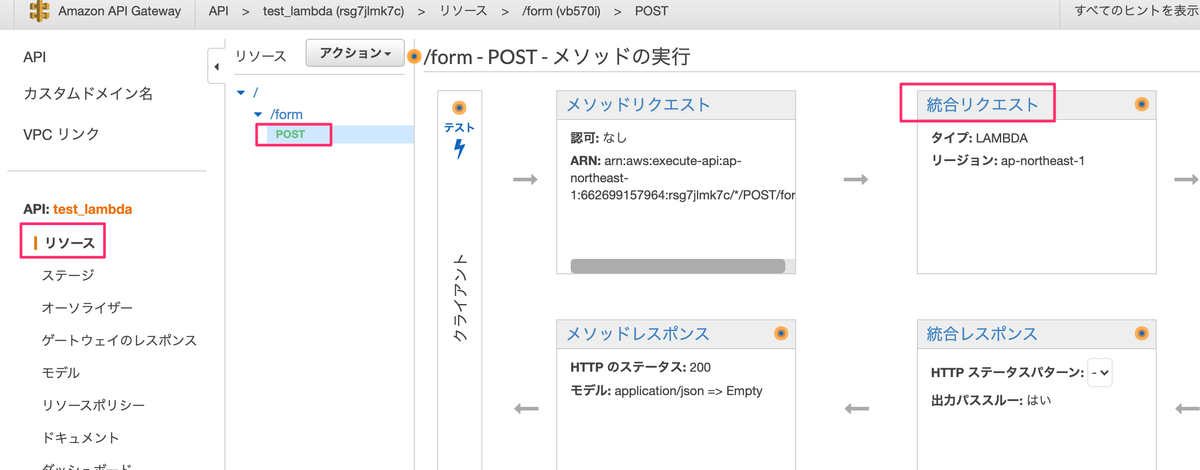Click the すべてのヒントを表示 button

pos(1137,11)
